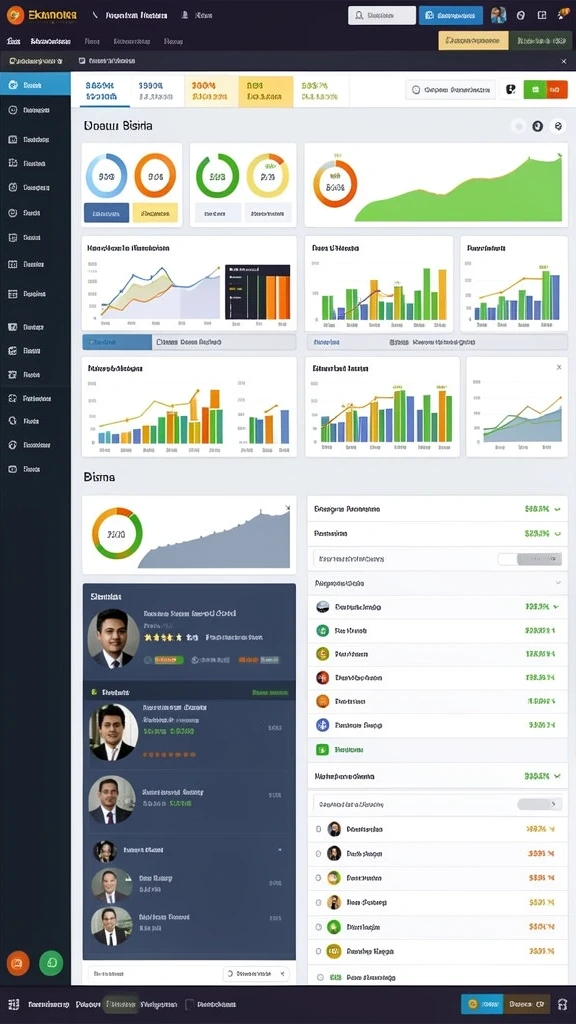The image size is (576, 1024).
Task: Click the dark red circular list icon
Action: [323, 677]
